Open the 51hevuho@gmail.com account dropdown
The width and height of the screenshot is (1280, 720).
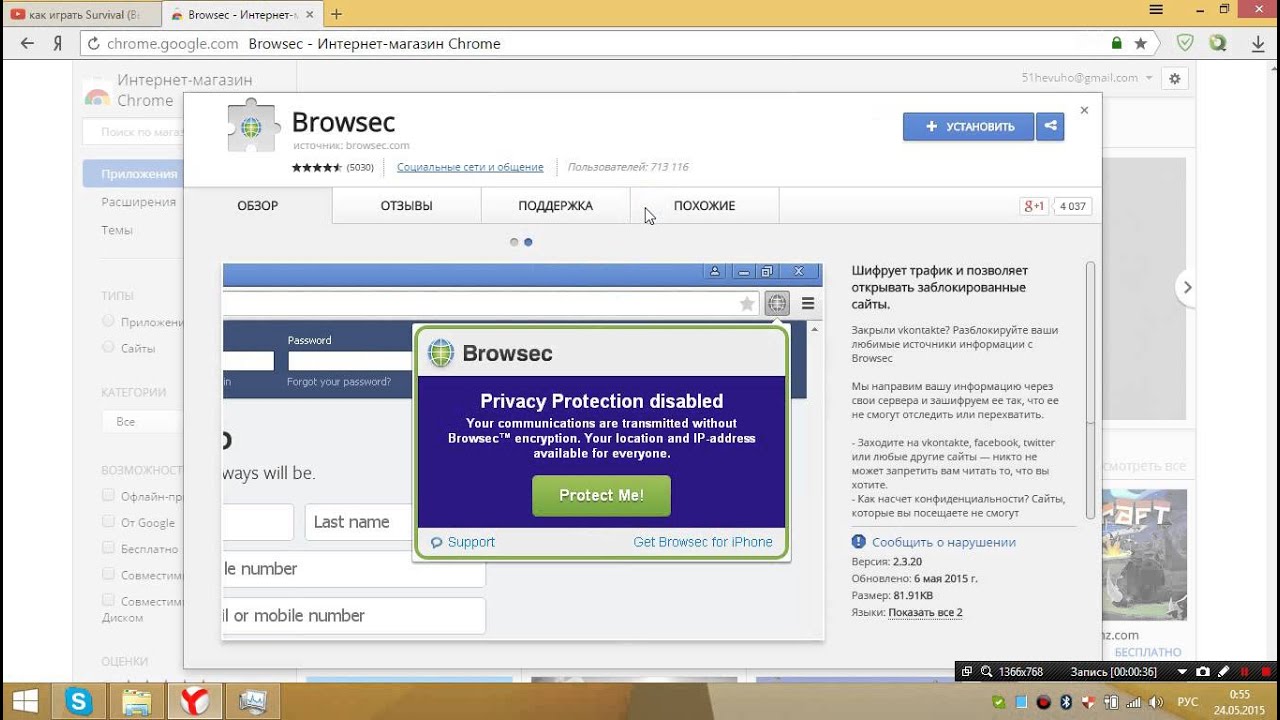1087,78
